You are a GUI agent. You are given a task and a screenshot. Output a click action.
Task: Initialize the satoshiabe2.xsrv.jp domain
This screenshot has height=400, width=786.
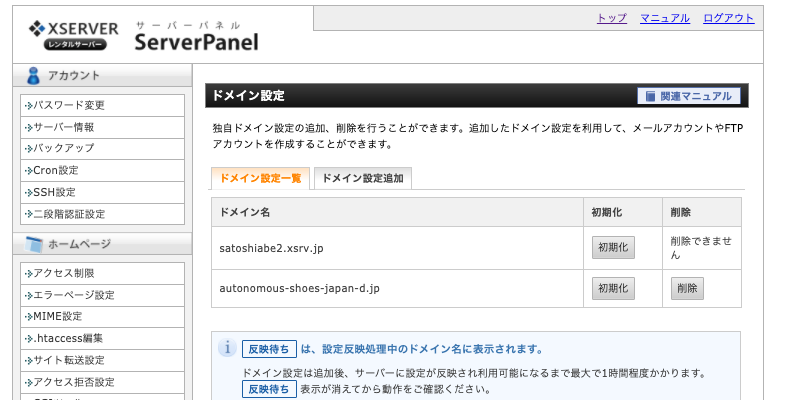point(613,247)
